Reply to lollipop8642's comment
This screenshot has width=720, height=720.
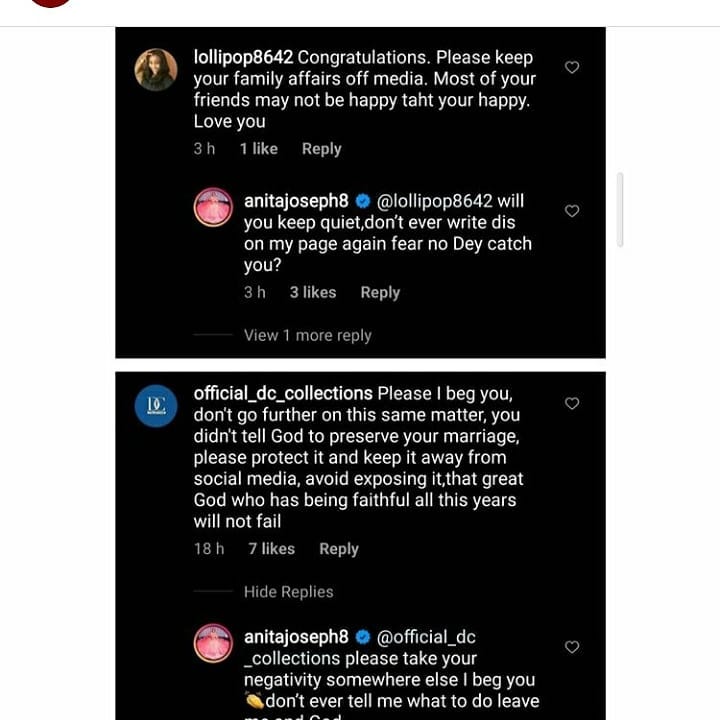point(321,149)
